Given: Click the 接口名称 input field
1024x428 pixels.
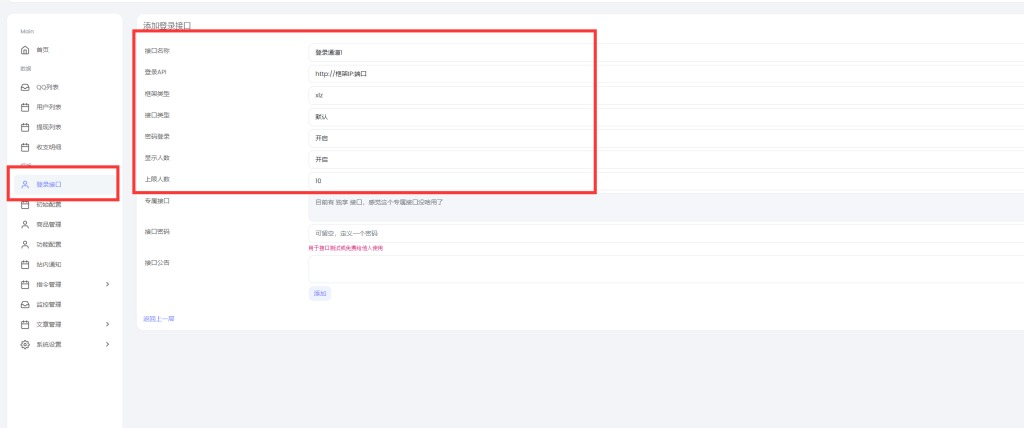Looking at the screenshot, I should (666, 52).
